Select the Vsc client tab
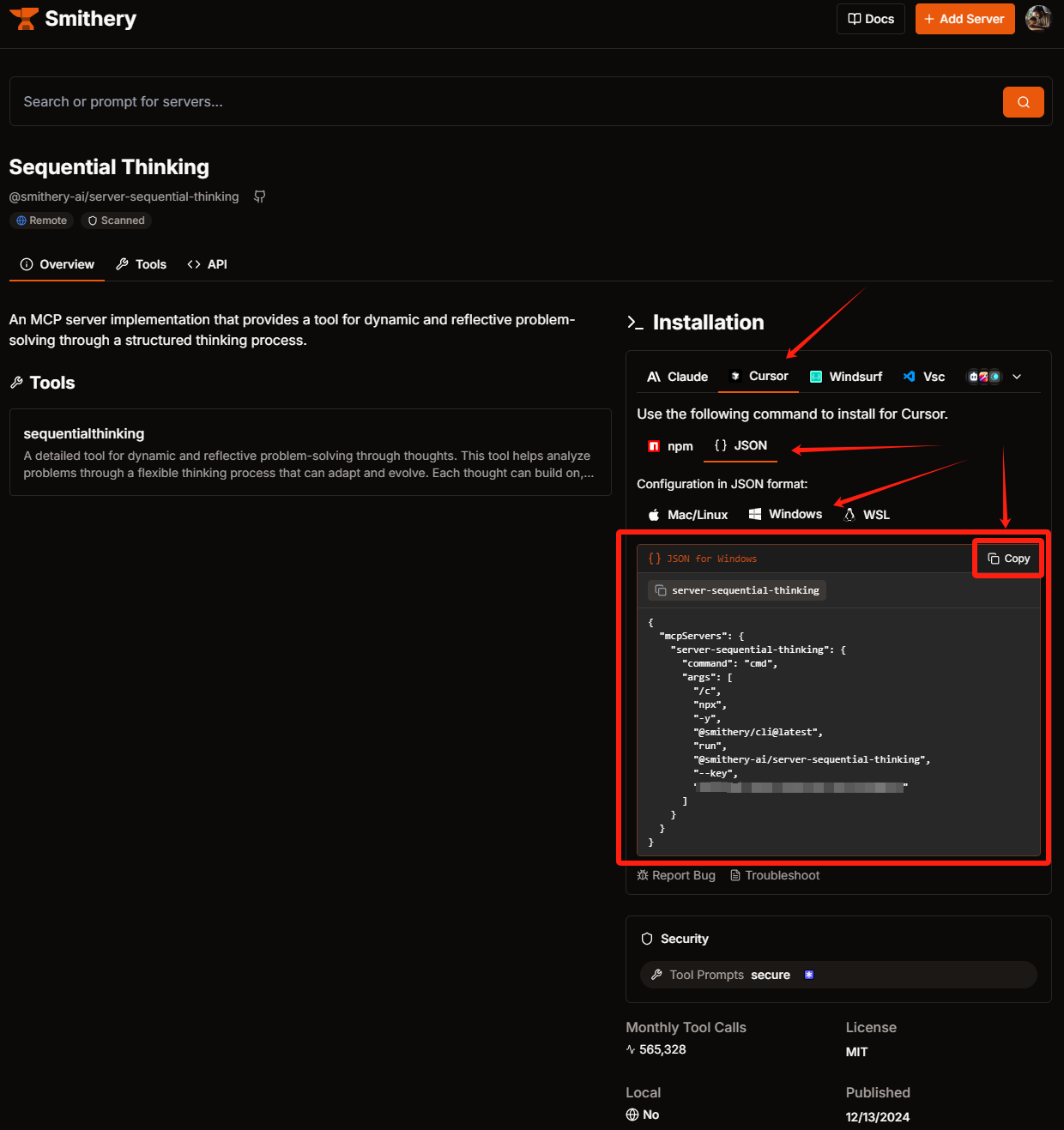 [924, 377]
